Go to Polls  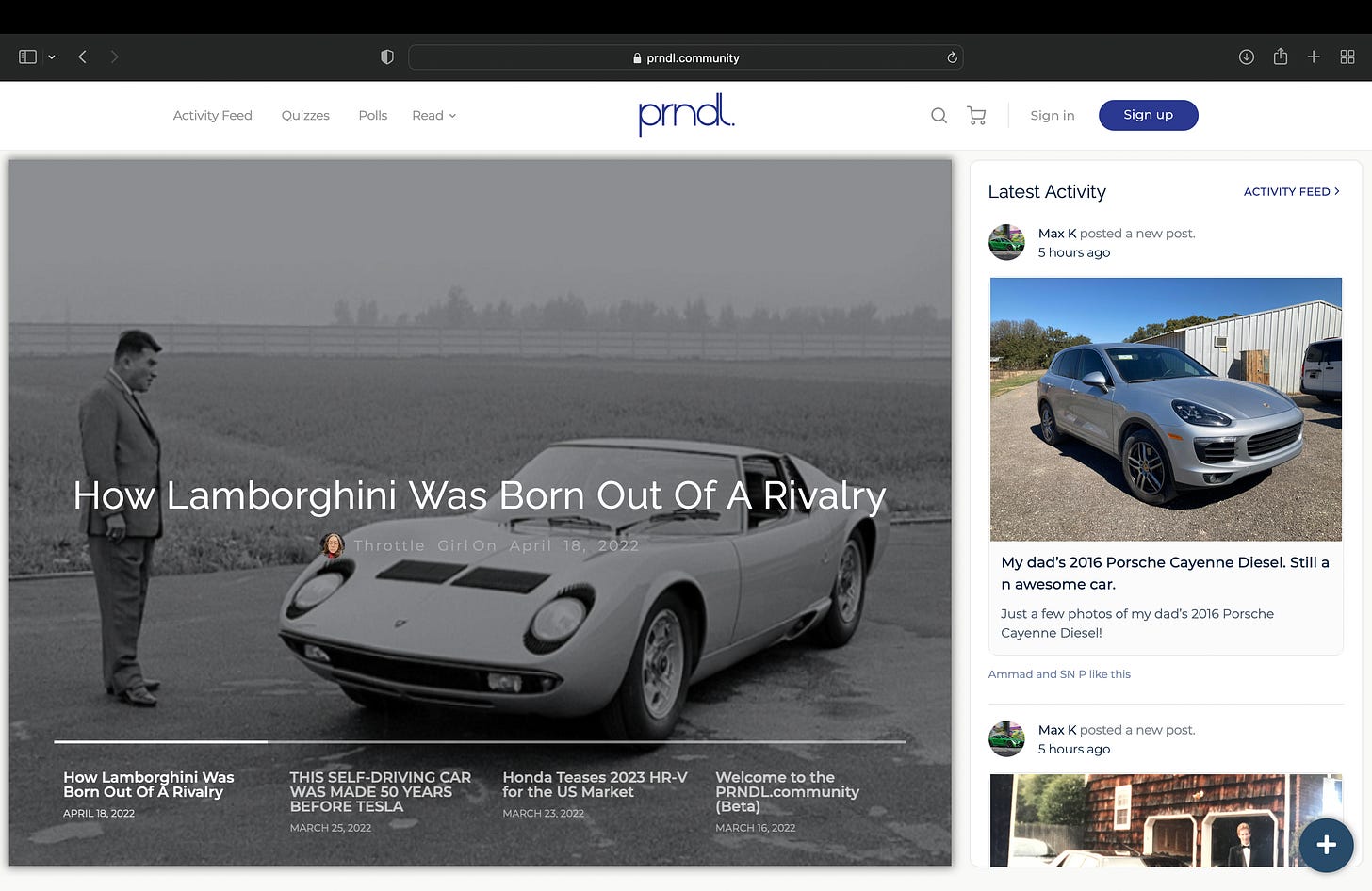tap(373, 116)
